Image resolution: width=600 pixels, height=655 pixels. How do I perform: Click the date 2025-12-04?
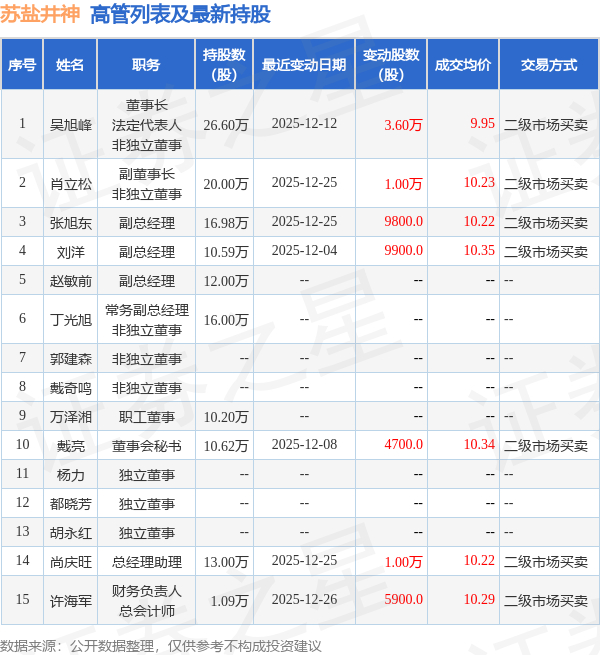(304, 250)
